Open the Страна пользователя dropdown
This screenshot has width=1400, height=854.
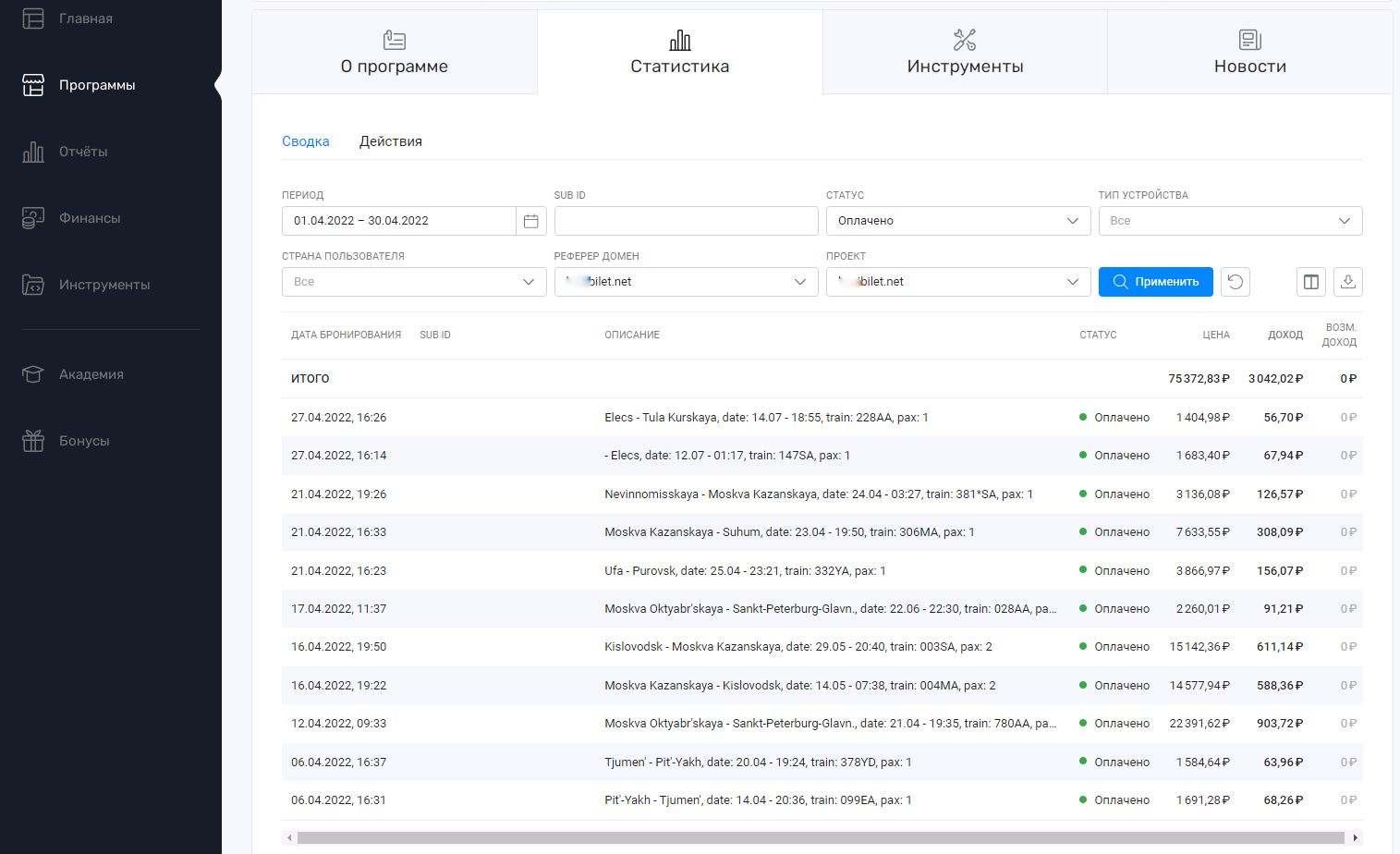[413, 282]
